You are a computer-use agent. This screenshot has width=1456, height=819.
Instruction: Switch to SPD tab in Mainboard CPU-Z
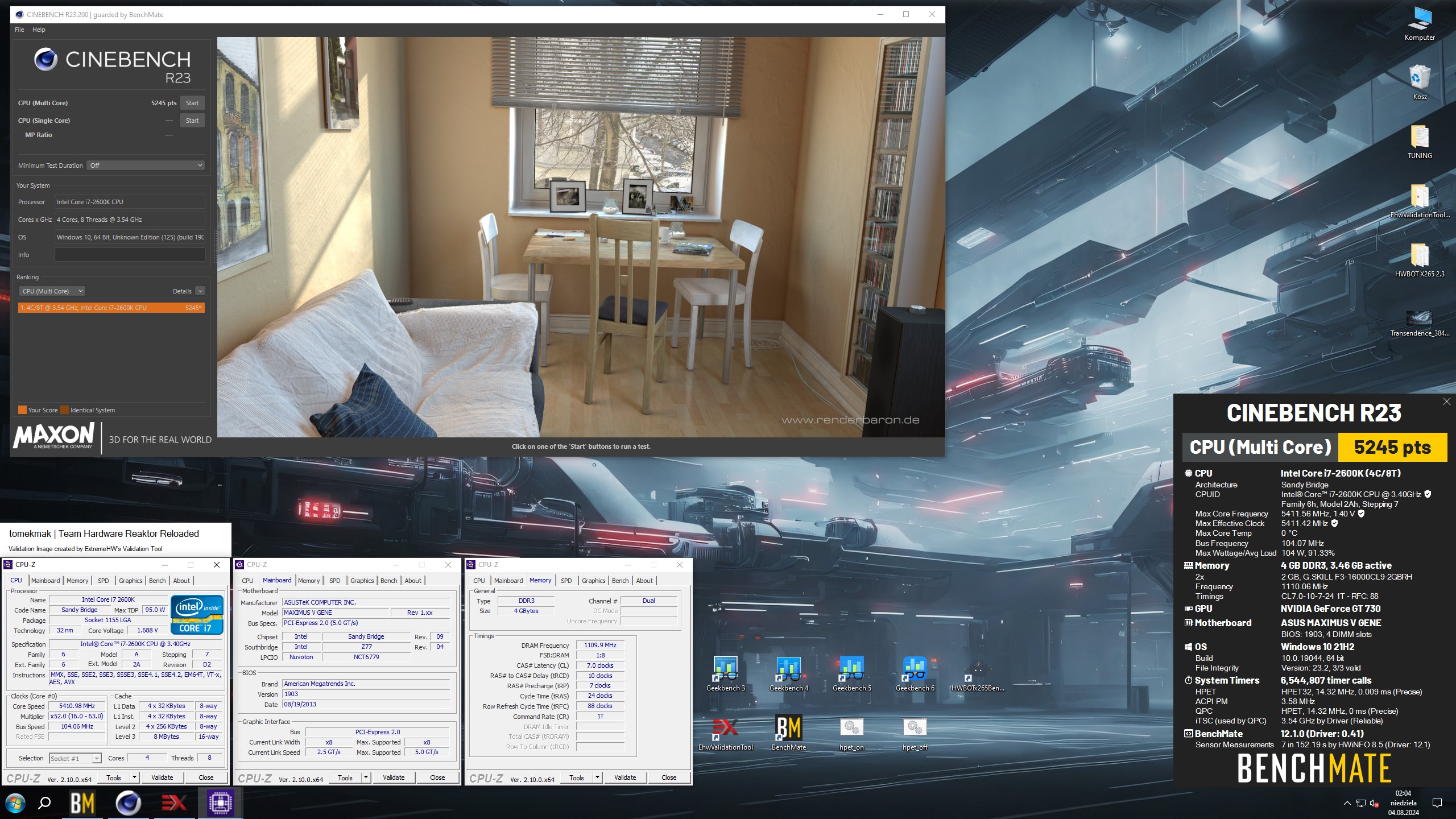[x=334, y=581]
